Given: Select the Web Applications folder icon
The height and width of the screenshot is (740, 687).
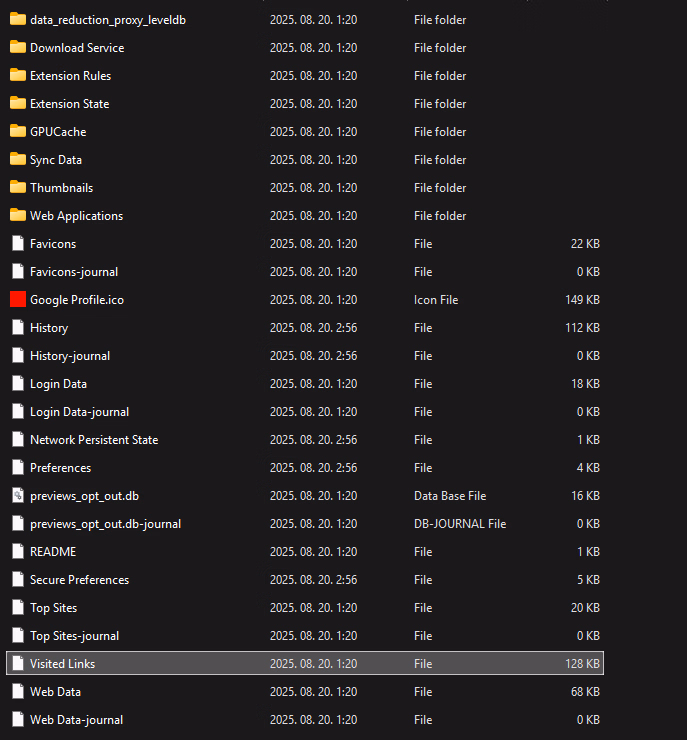Looking at the screenshot, I should pos(17,215).
